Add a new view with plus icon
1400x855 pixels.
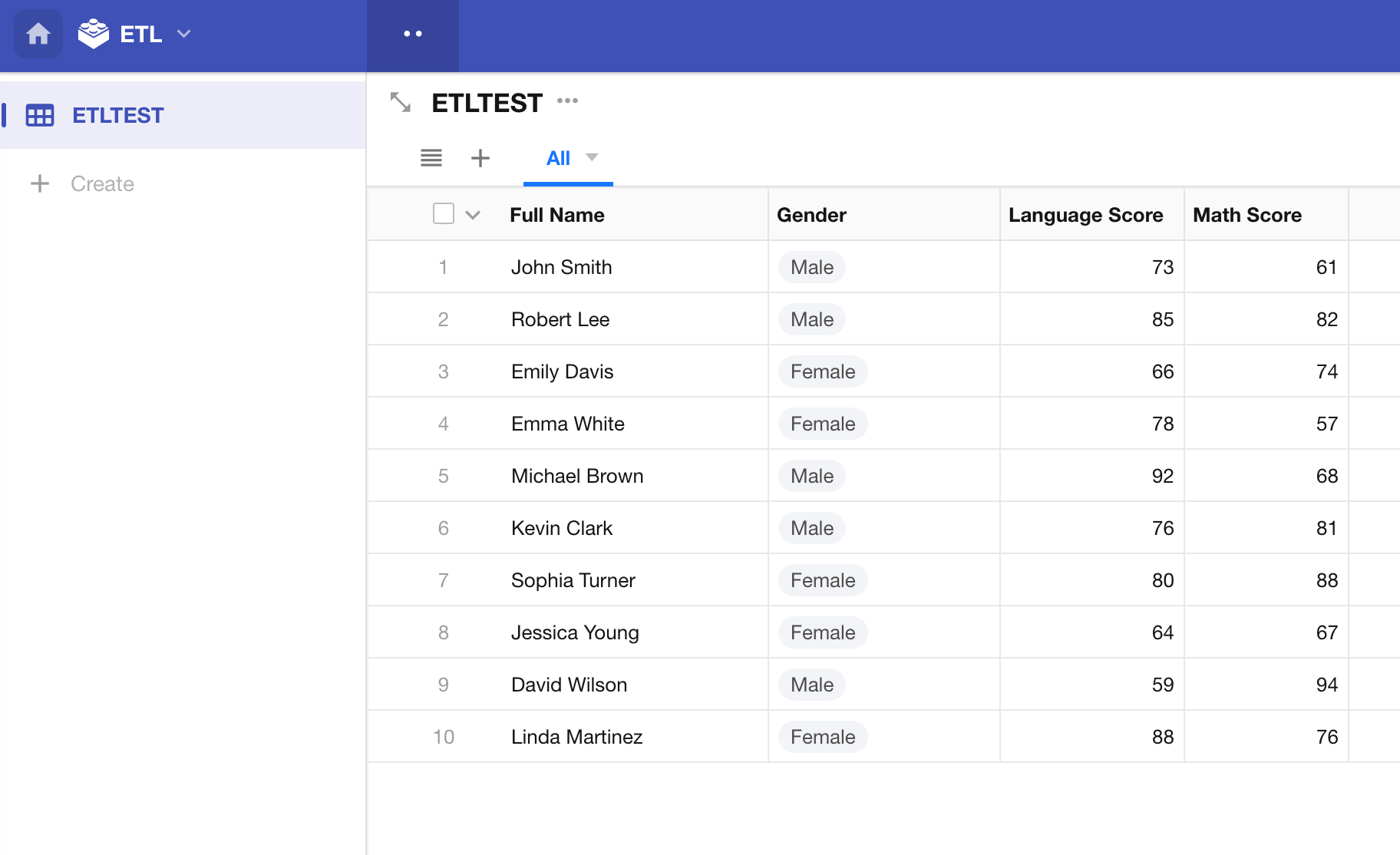480,158
